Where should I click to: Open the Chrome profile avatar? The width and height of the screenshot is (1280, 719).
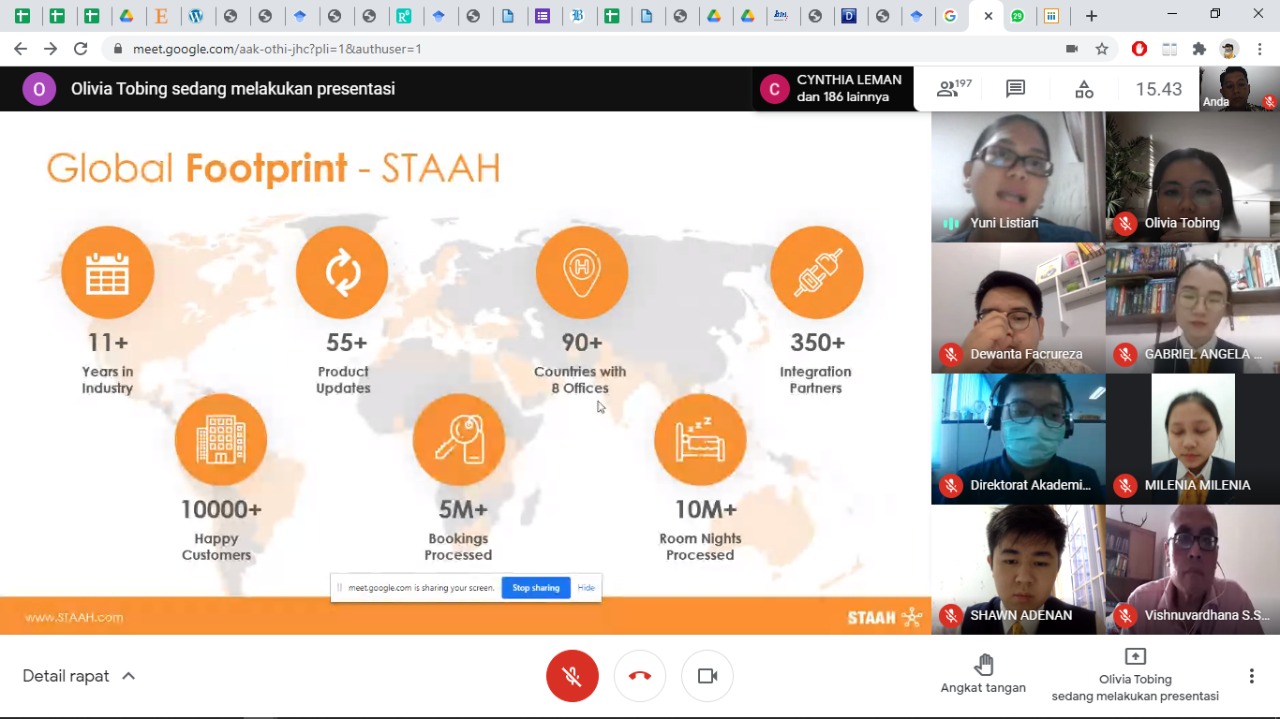1229,48
